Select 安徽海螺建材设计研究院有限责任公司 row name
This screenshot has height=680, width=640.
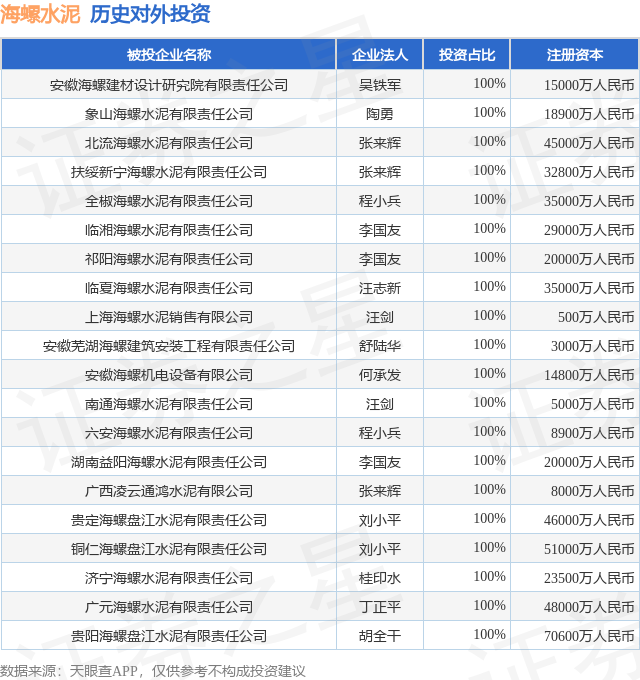[x=169, y=85]
